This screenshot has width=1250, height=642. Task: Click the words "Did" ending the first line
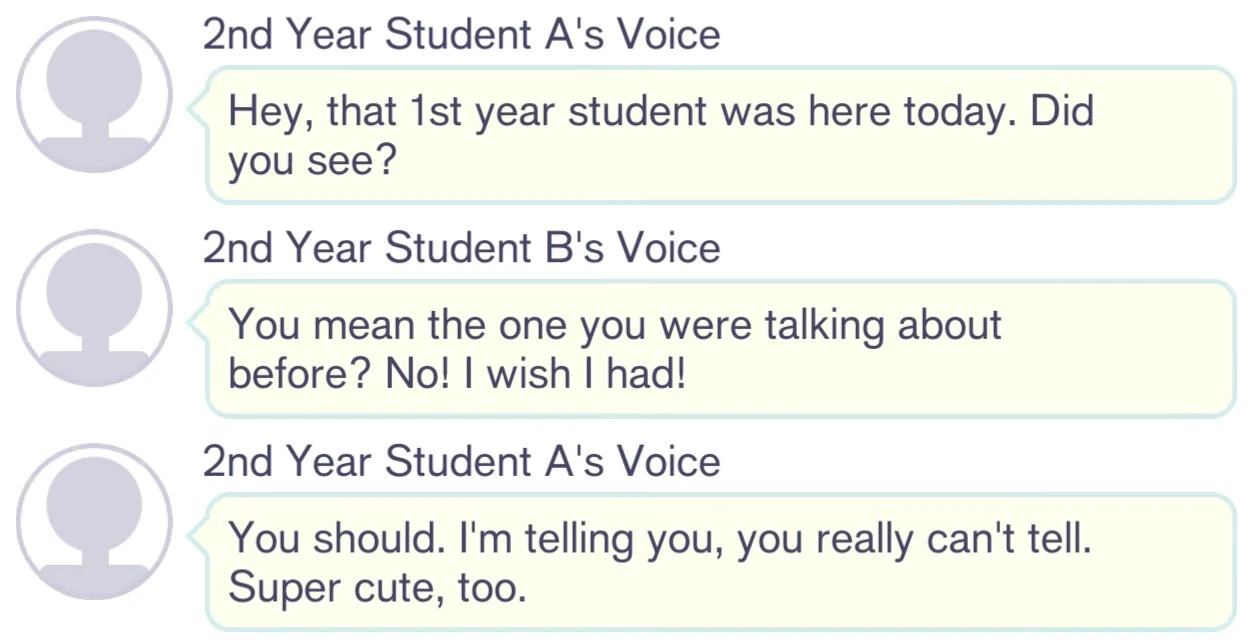coord(1062,111)
